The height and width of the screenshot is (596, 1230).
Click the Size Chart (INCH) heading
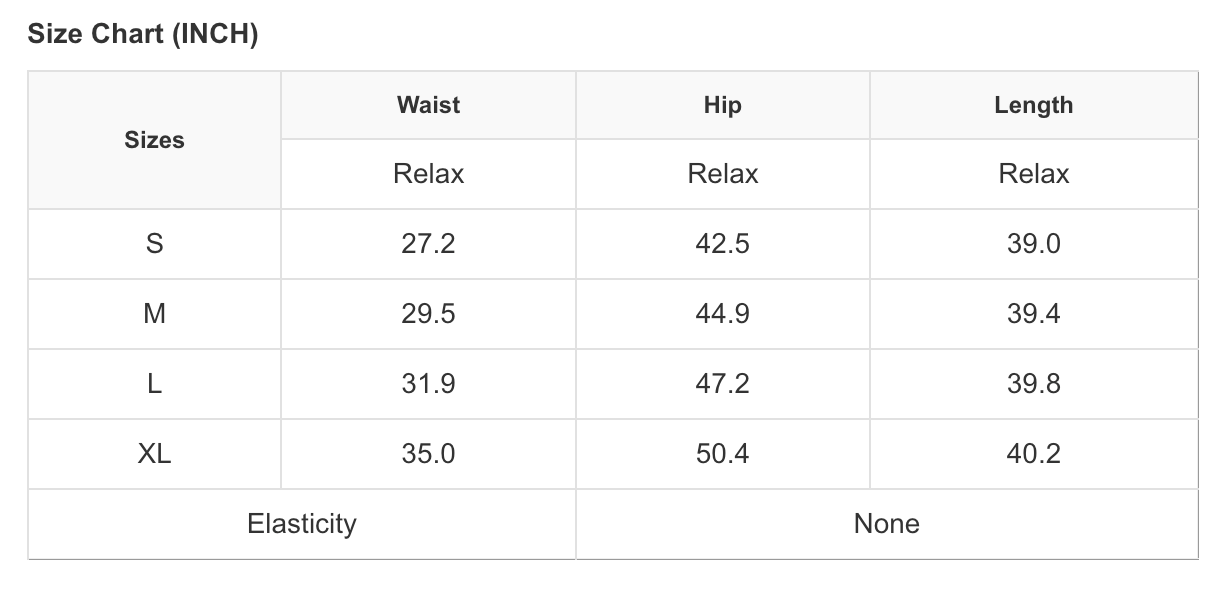[143, 35]
